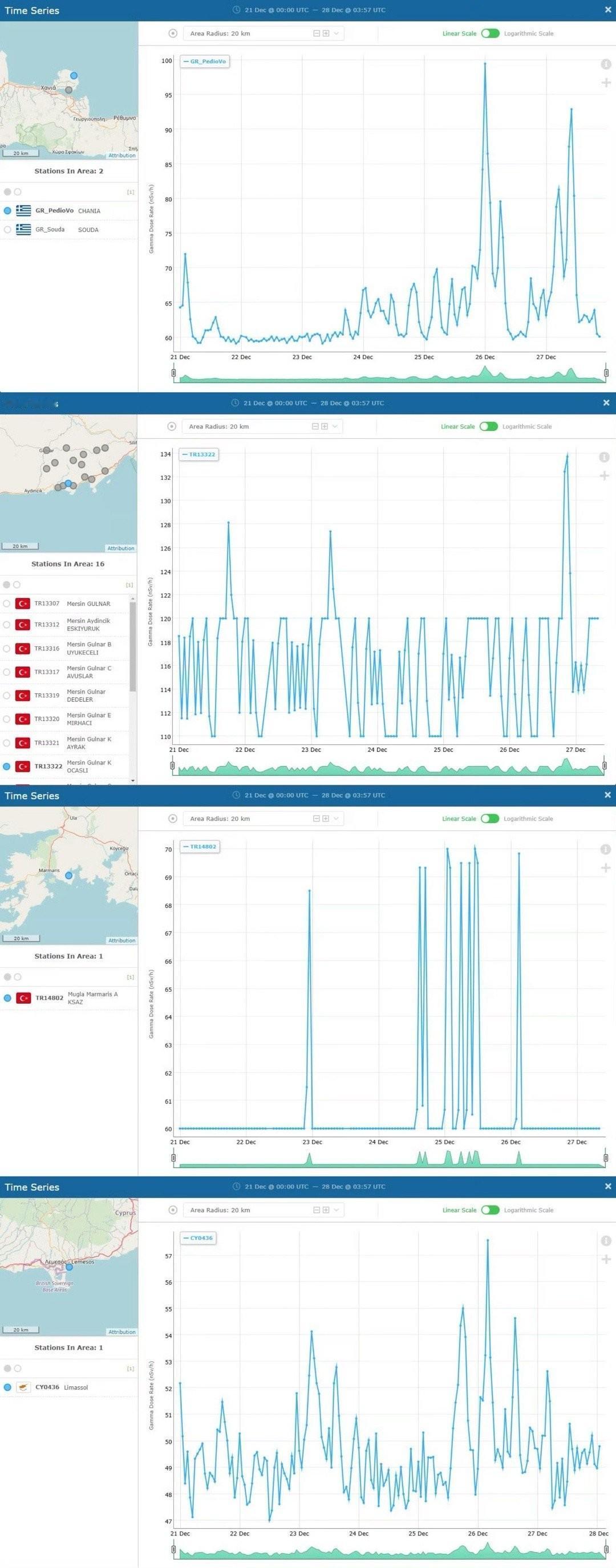Increase area radius with plus icon in TR14802 panel
Viewport: 616px width, 1568px height.
(326, 818)
